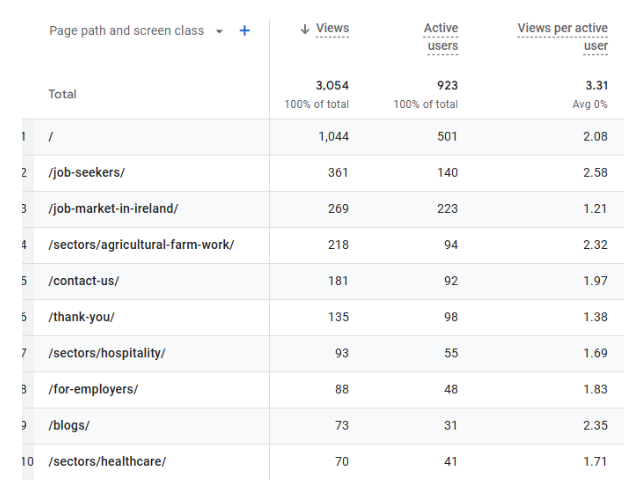Click the /sectors/agricultural-farm-work/ row
Image resolution: width=641 pixels, height=498 pixels.
point(141,244)
